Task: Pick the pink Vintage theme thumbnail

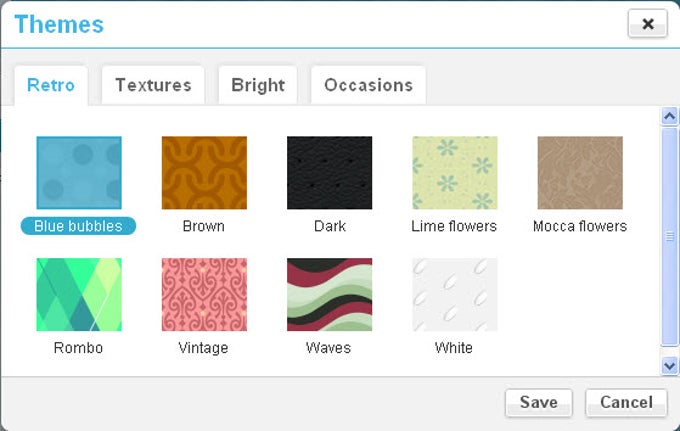Action: point(204,294)
